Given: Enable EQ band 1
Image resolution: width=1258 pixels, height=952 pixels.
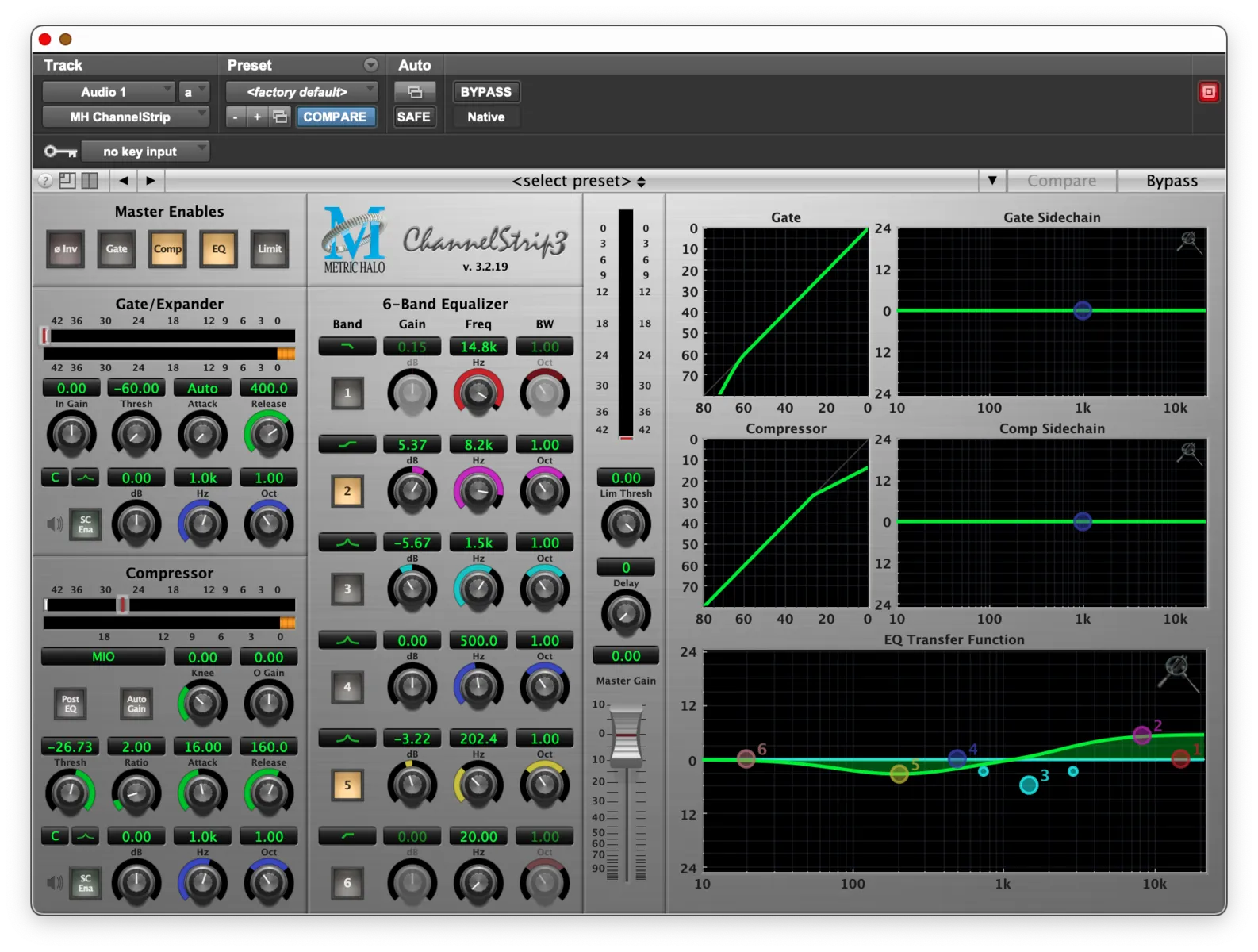Looking at the screenshot, I should 347,393.
